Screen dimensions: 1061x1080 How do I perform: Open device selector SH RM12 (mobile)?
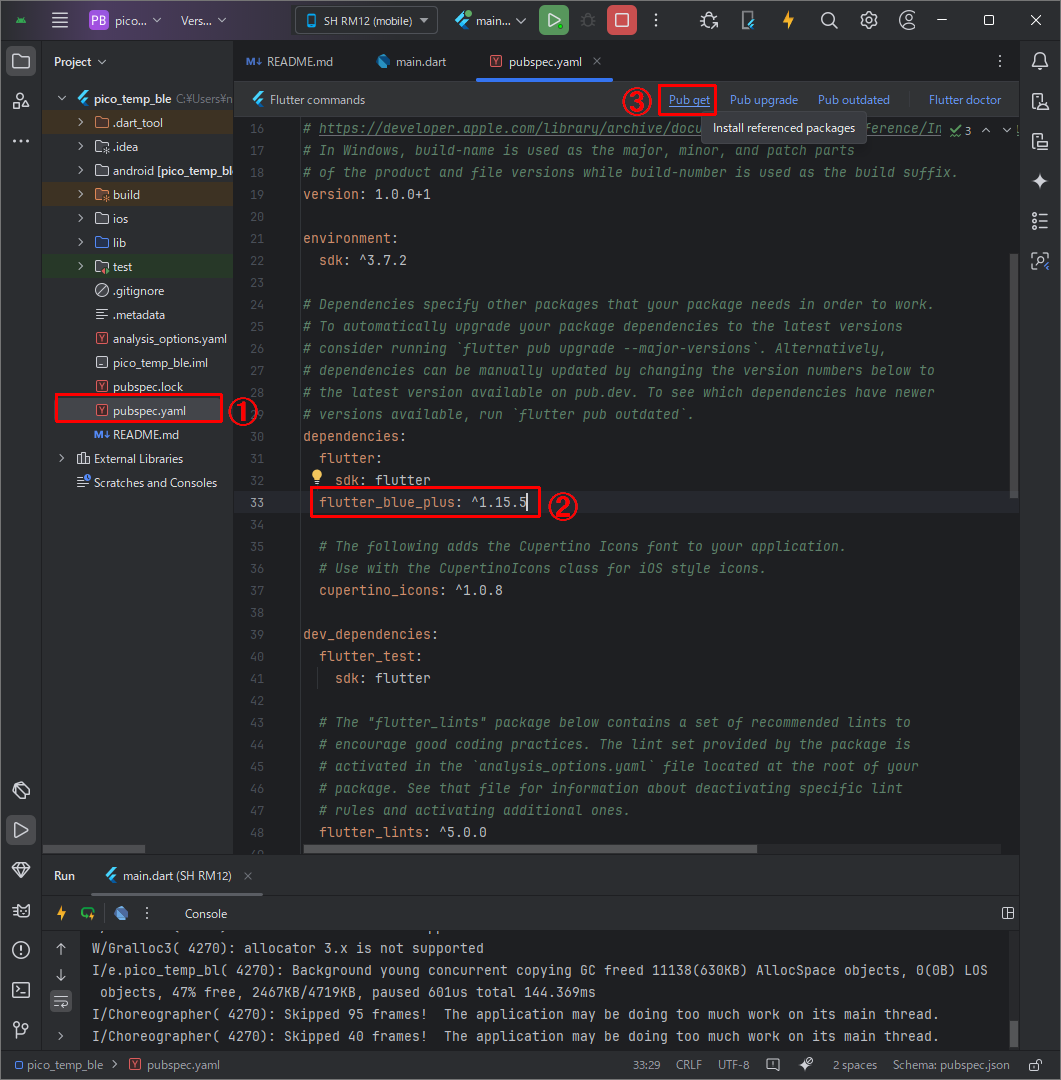(367, 21)
